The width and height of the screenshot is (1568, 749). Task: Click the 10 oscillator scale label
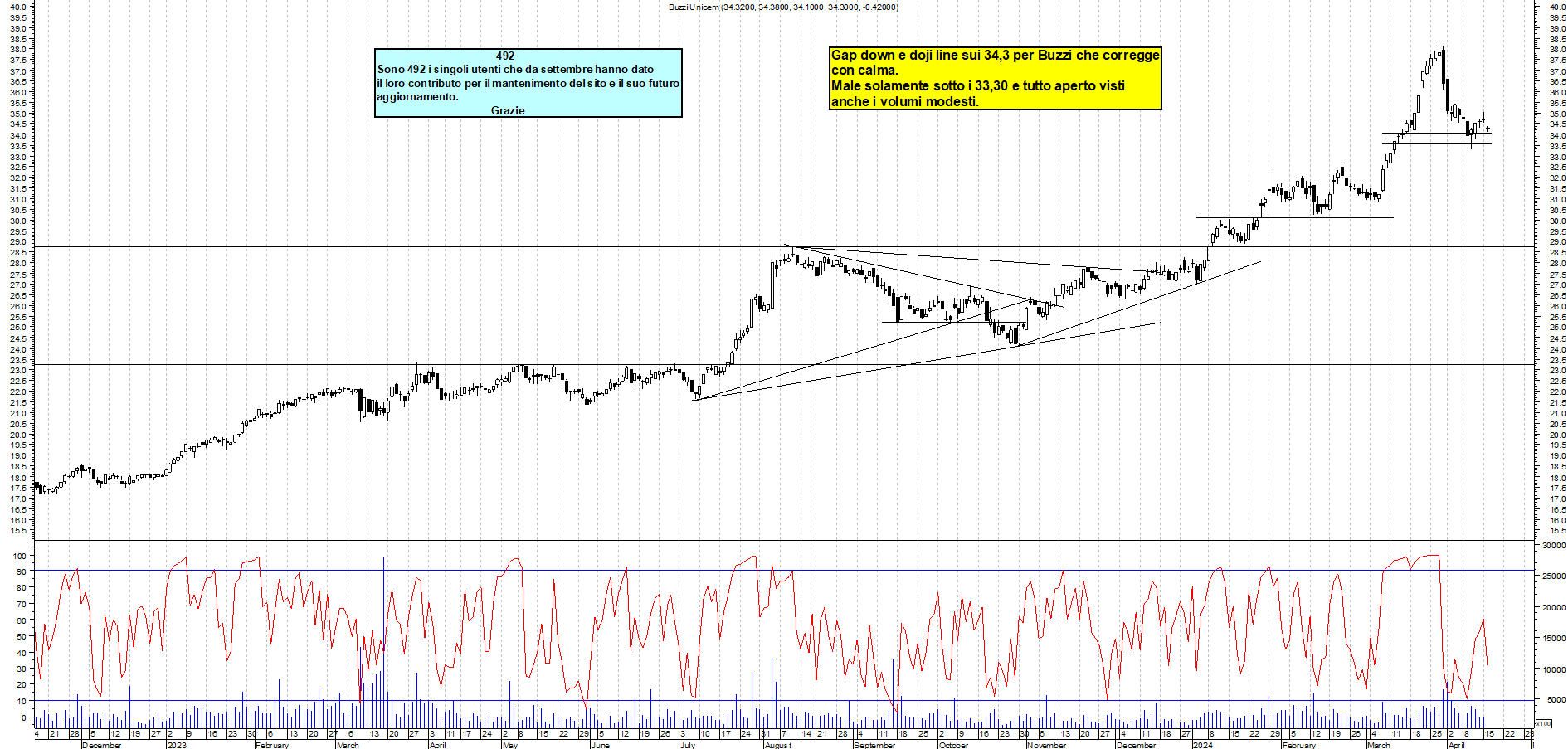pos(22,701)
